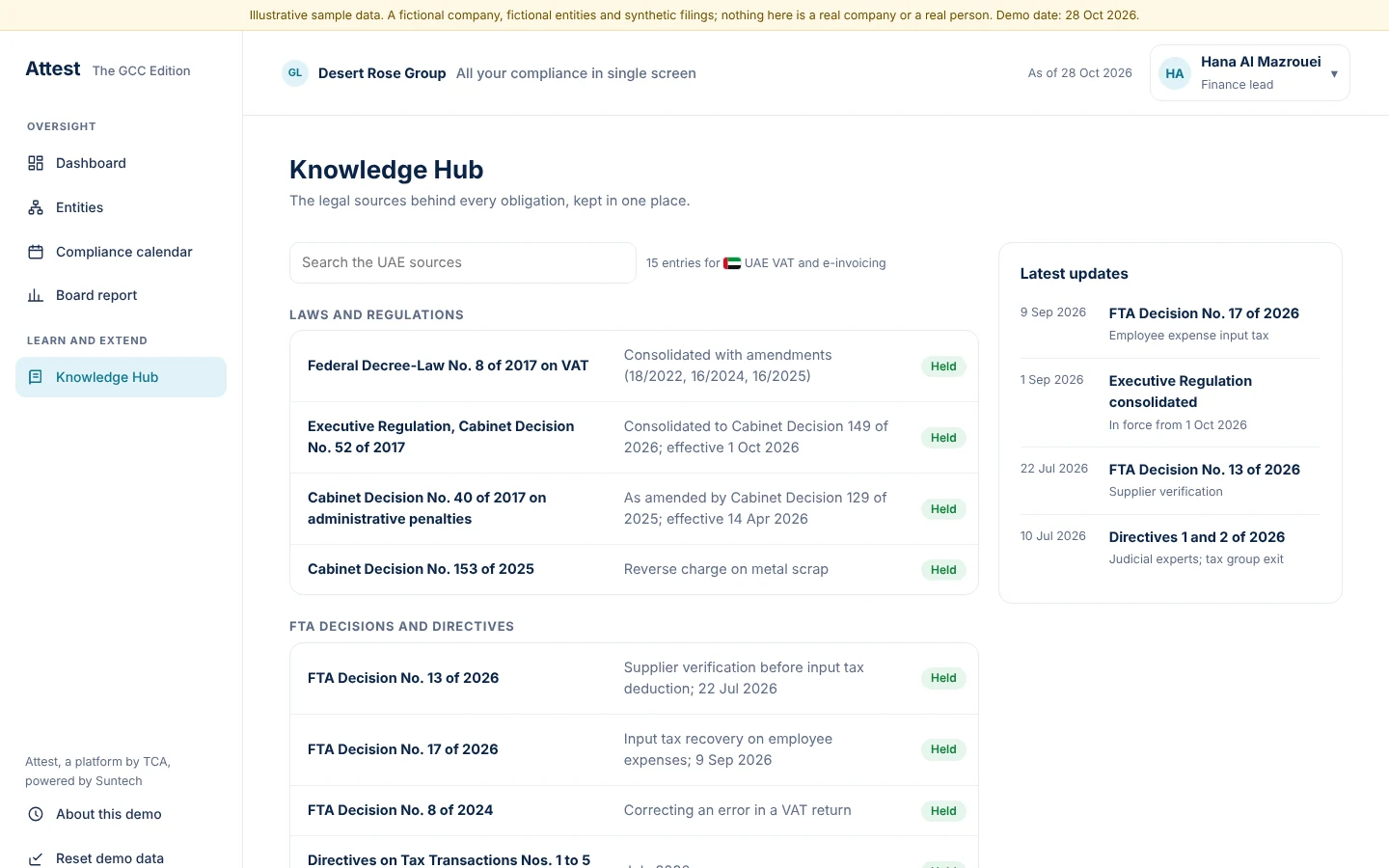
Task: Click Held badge for Executive Regulation row
Action: (943, 438)
